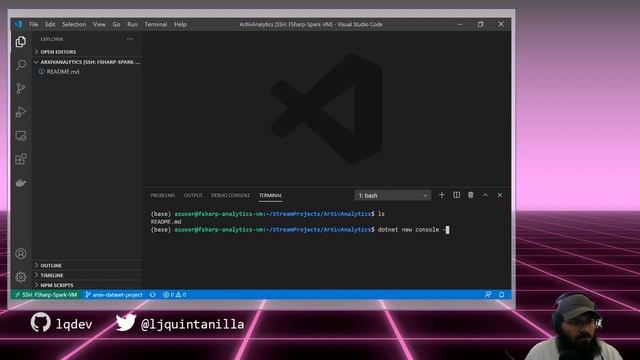This screenshot has height=360, width=640.
Task: Click SSH: FSharp-Spark-VM remote indicator
Action: point(46,295)
